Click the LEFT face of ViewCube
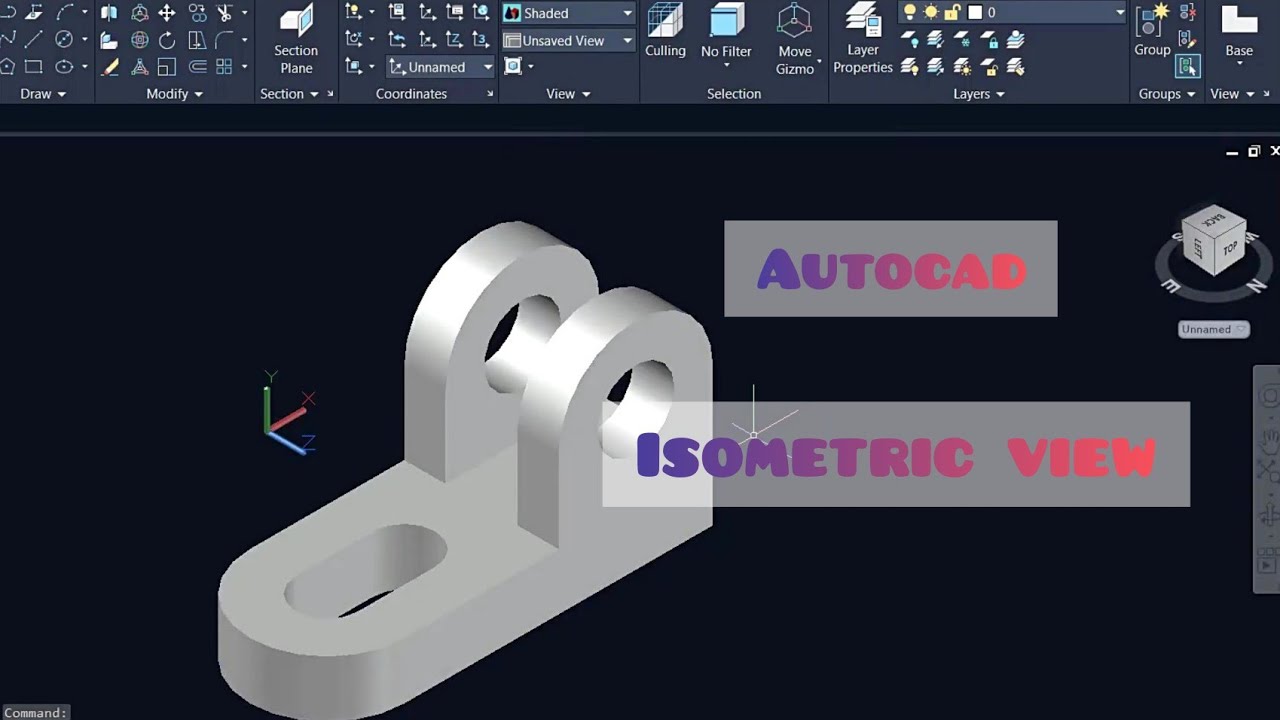 [x=1198, y=247]
